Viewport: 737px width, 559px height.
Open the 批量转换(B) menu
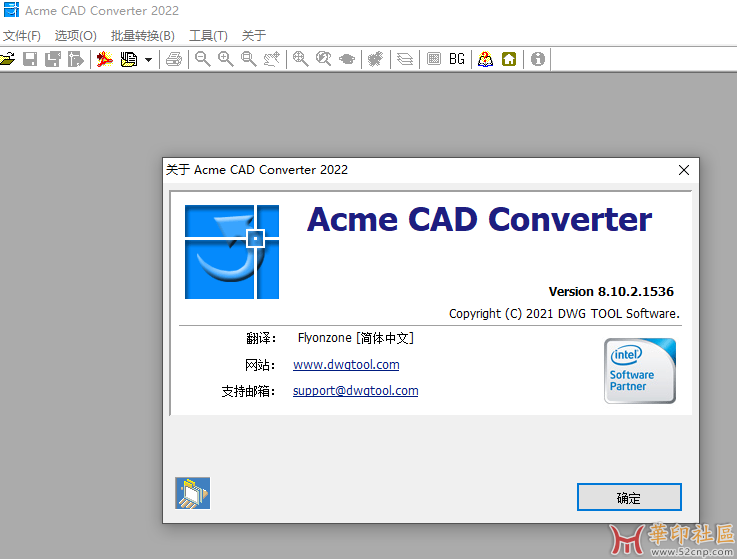[142, 36]
